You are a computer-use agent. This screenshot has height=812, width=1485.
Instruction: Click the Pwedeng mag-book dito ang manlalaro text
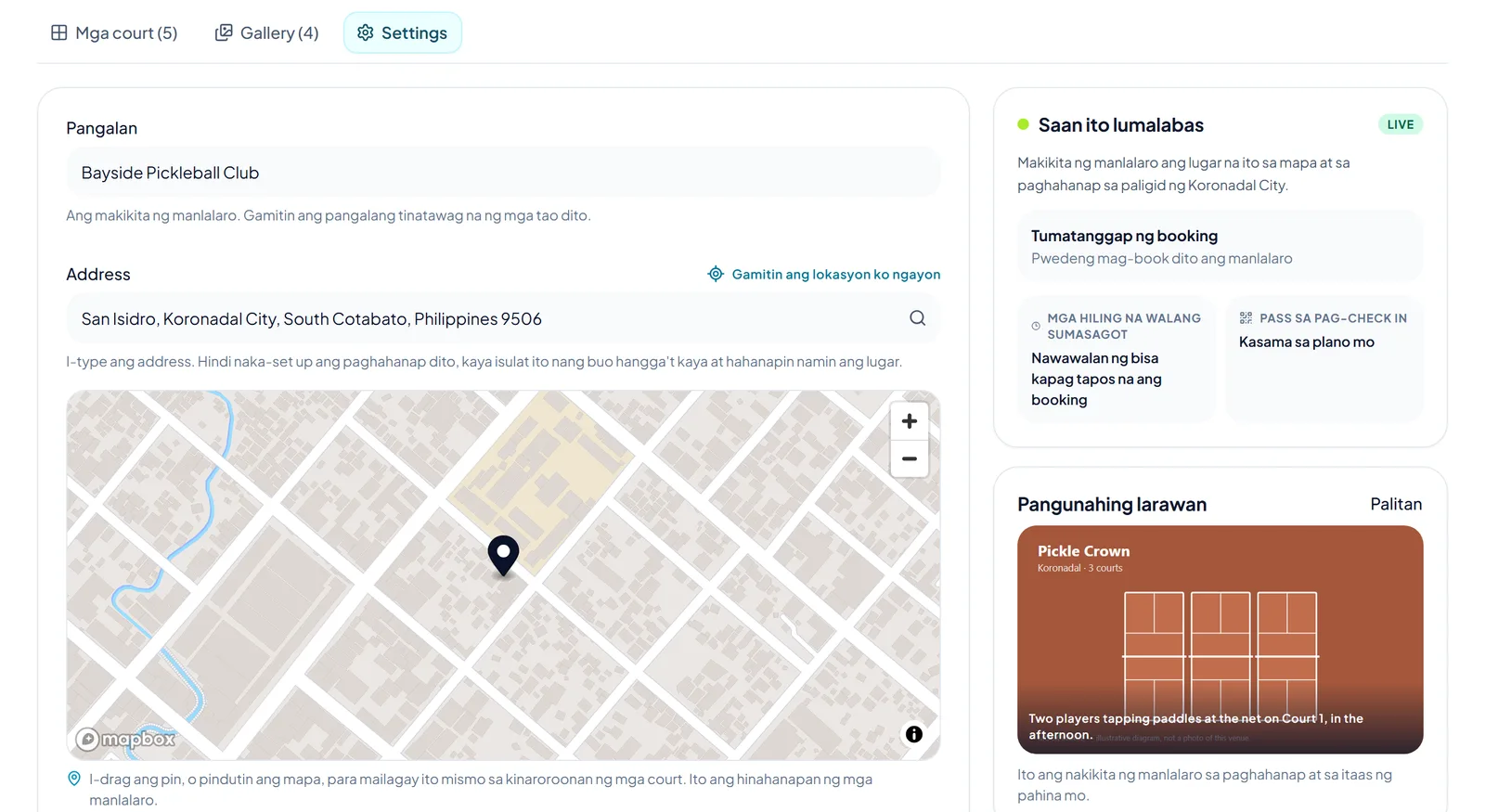(1162, 259)
